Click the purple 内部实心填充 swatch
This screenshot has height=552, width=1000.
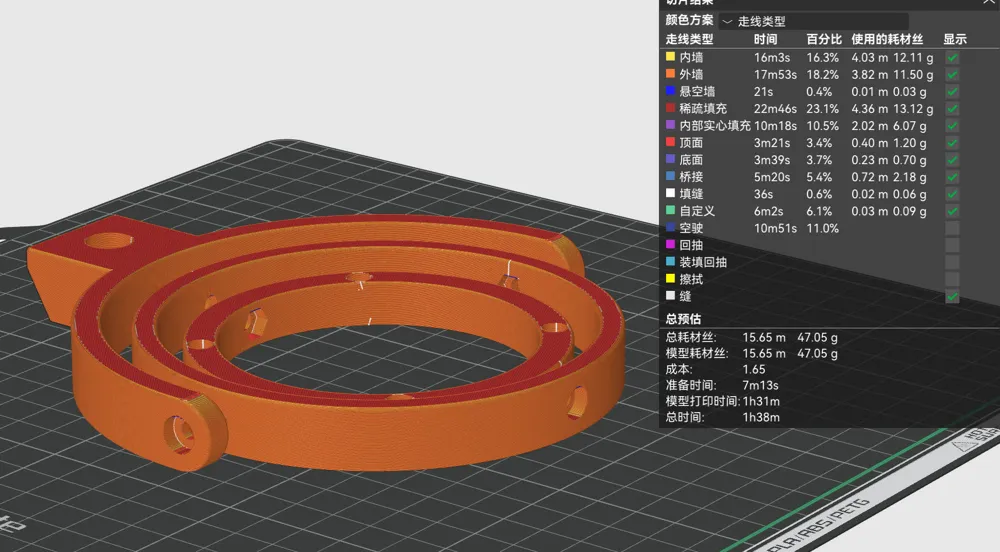click(x=670, y=125)
